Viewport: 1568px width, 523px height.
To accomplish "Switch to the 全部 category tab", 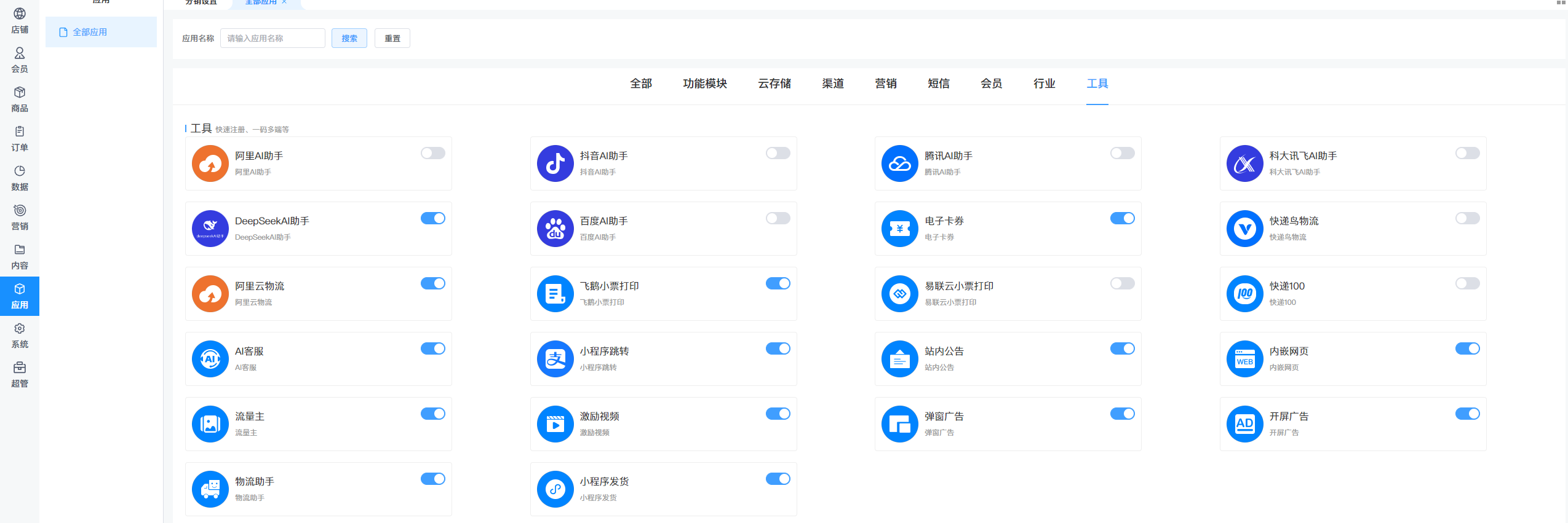I will point(641,84).
